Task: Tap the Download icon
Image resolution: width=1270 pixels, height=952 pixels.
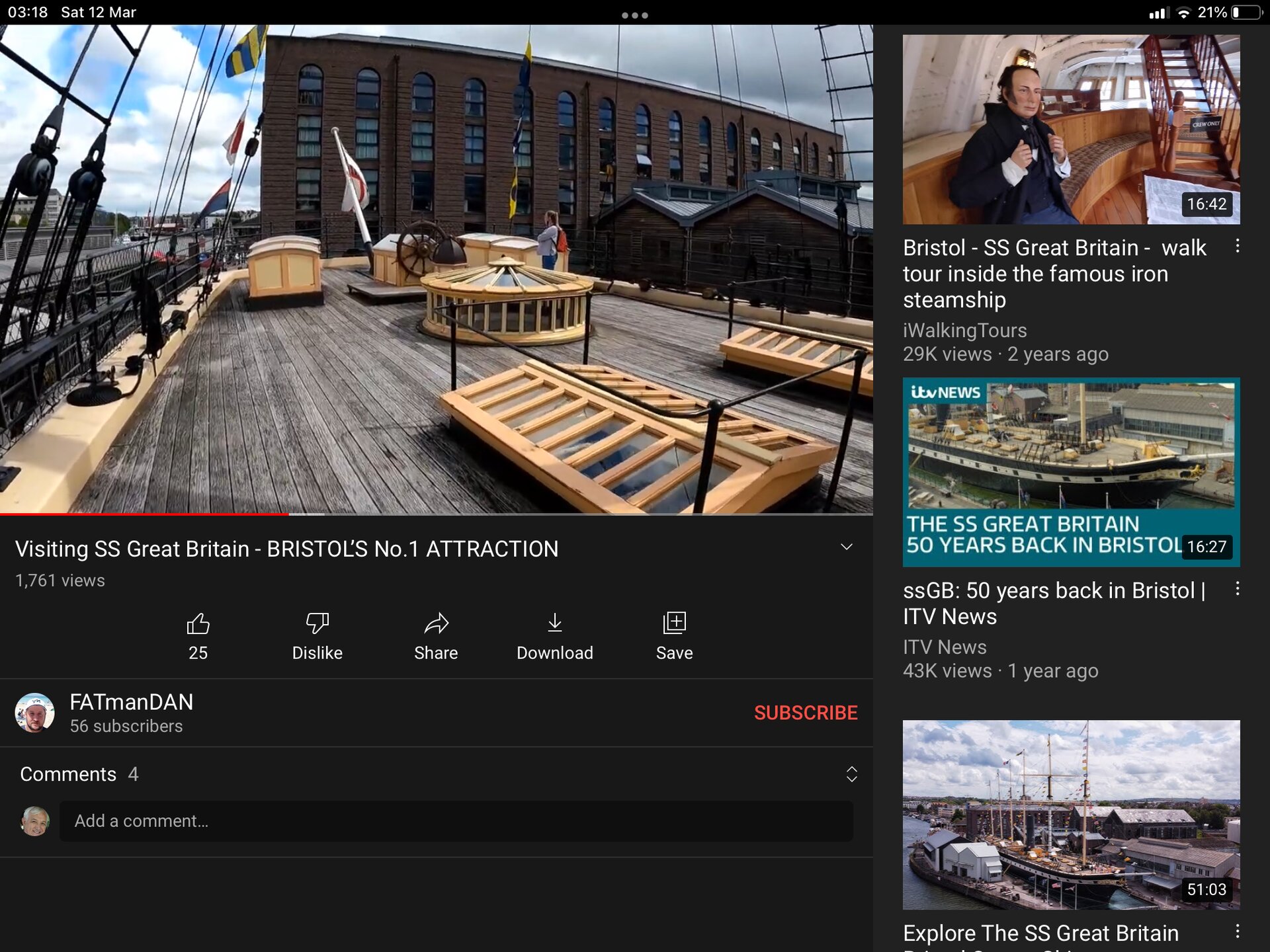Action: click(x=554, y=623)
